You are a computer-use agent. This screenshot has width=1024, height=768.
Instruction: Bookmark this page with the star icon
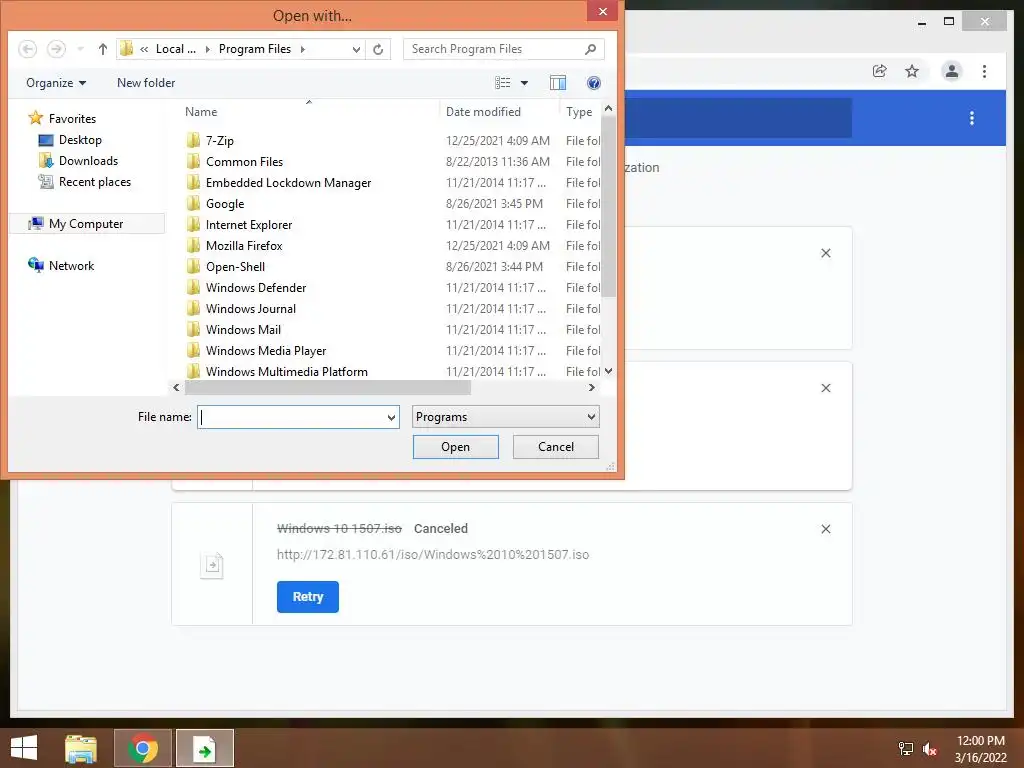point(912,71)
